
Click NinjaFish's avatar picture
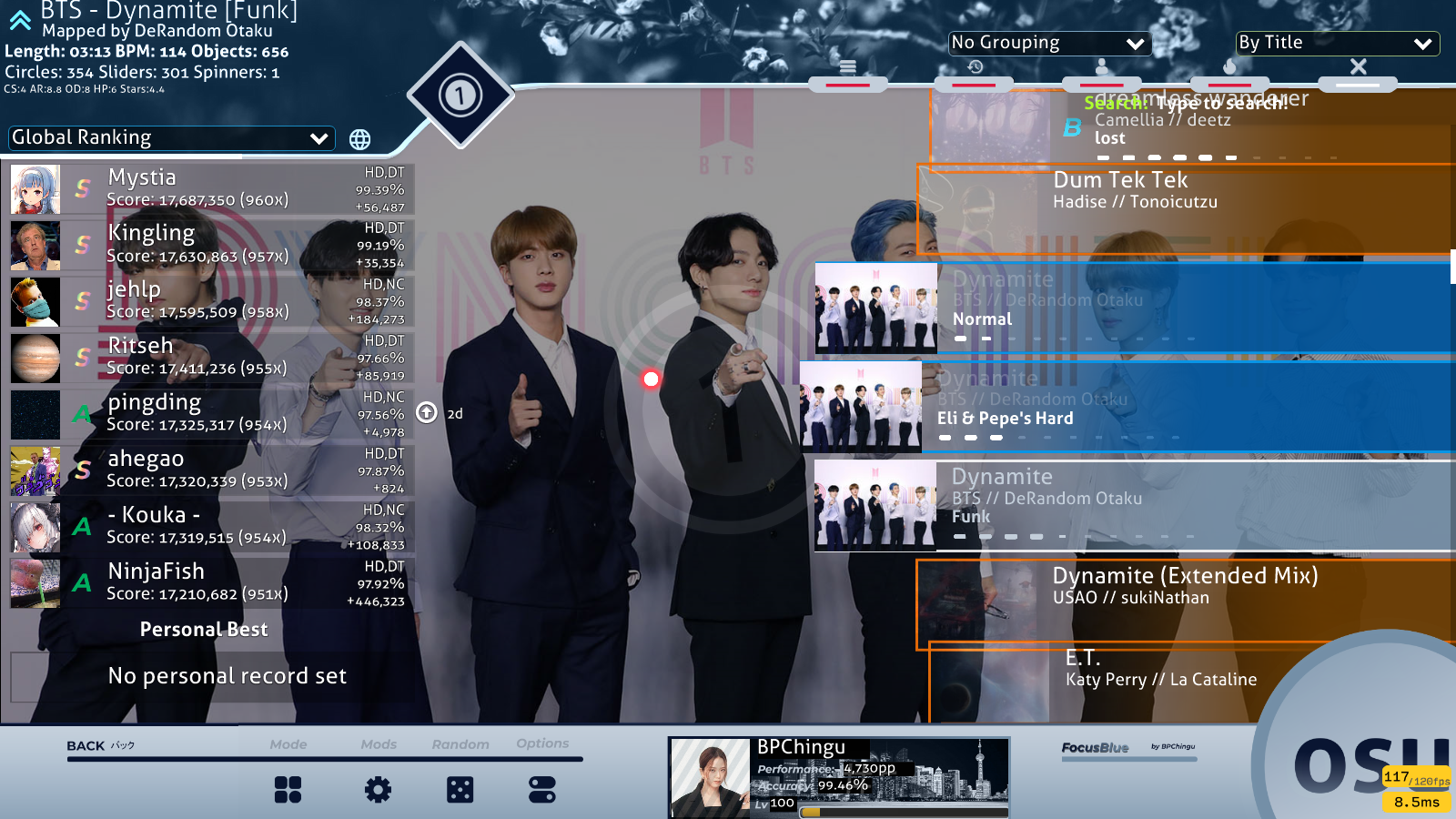pos(35,584)
